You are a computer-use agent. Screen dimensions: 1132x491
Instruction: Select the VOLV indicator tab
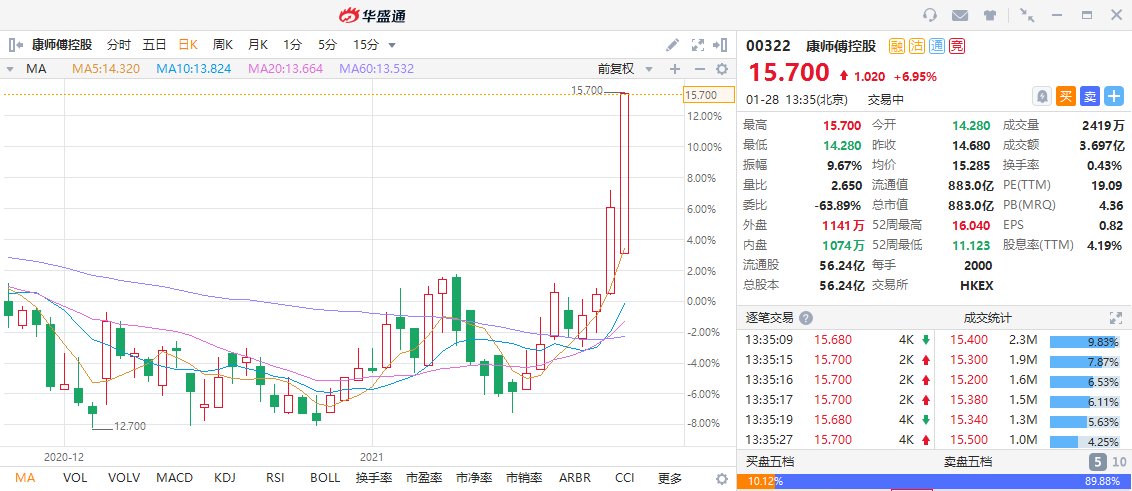(124, 478)
